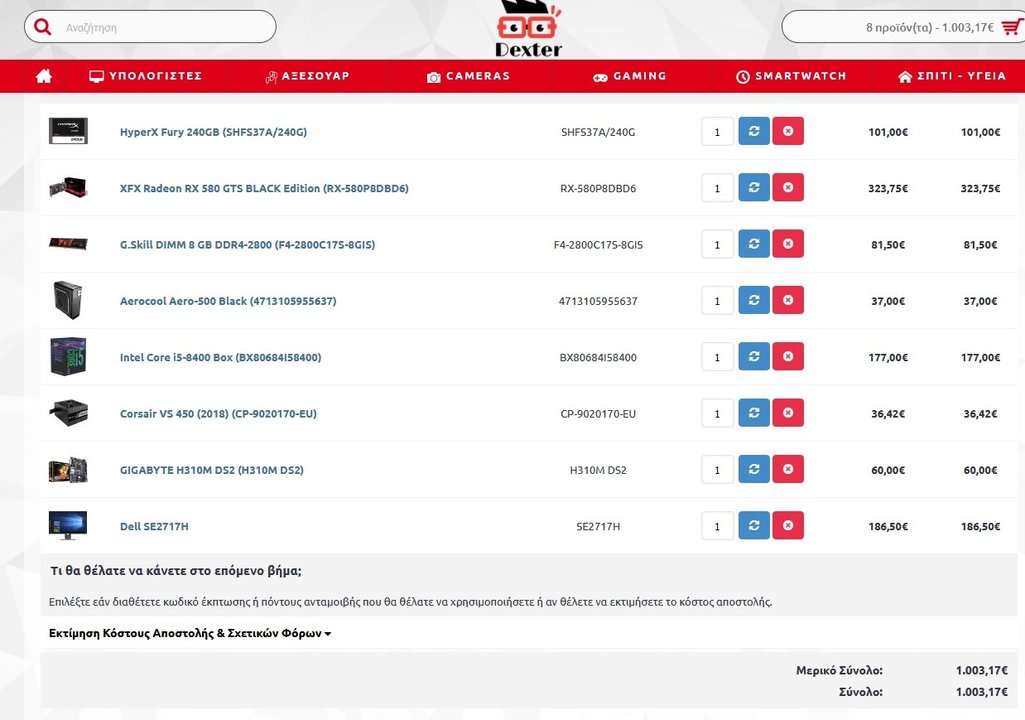Click the red search magnifier icon
Image resolution: width=1025 pixels, height=720 pixels.
(42, 27)
